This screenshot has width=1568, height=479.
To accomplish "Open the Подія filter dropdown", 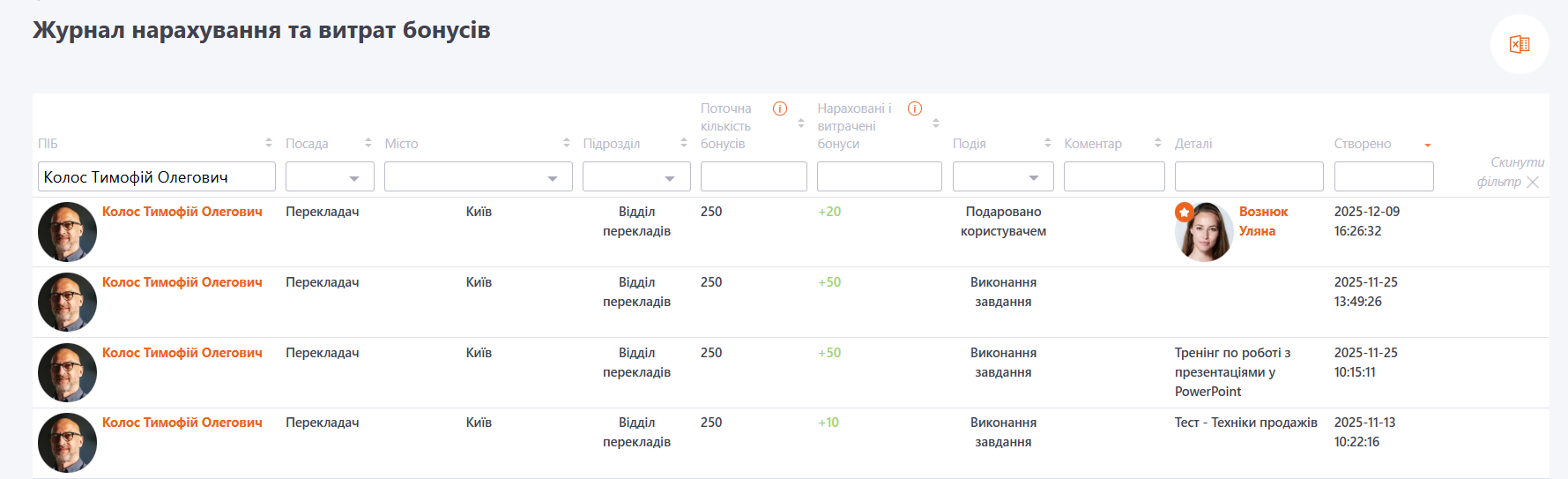I will click(1002, 177).
